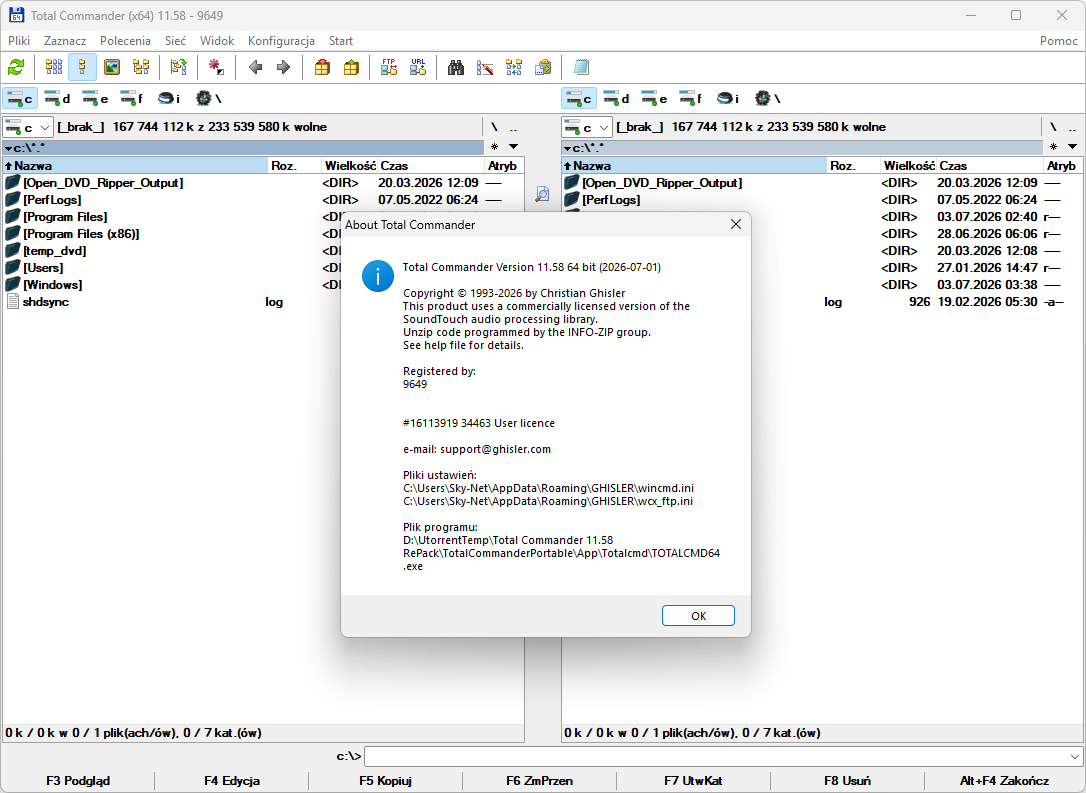Go to root with left panel backslash button
Screen dimensions: 1086x793
tap(495, 127)
